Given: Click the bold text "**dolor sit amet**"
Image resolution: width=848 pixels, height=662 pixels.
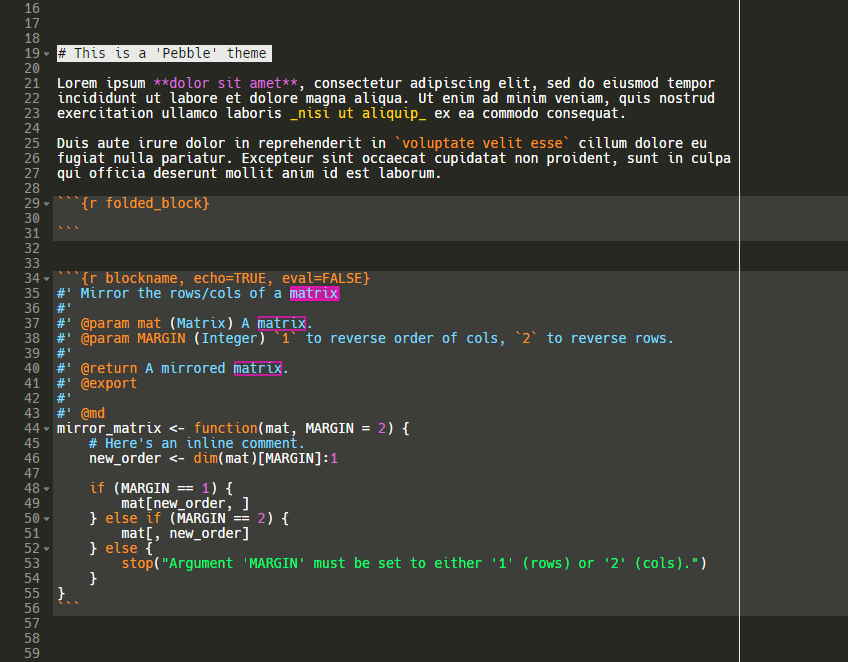Looking at the screenshot, I should coord(226,83).
